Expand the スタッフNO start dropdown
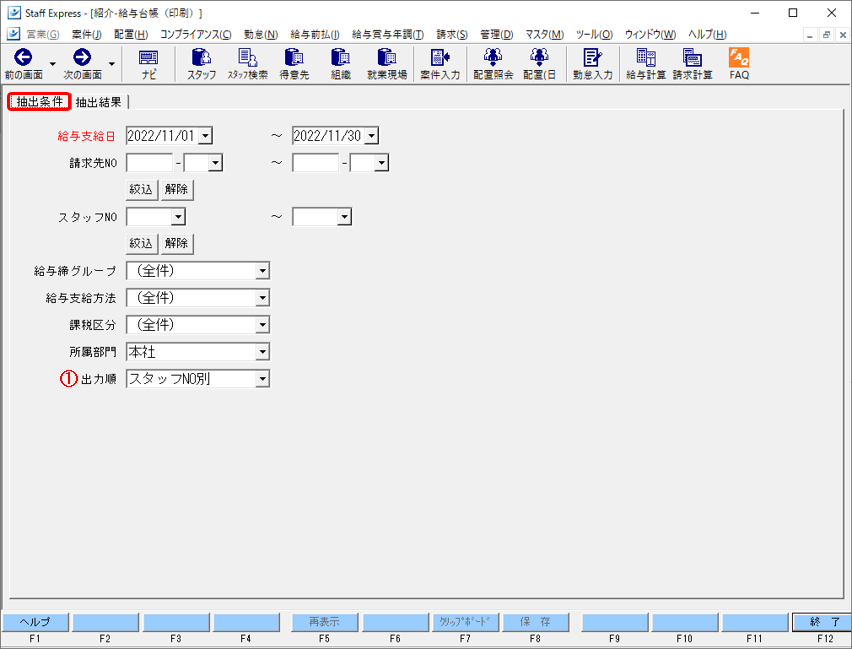 point(178,217)
